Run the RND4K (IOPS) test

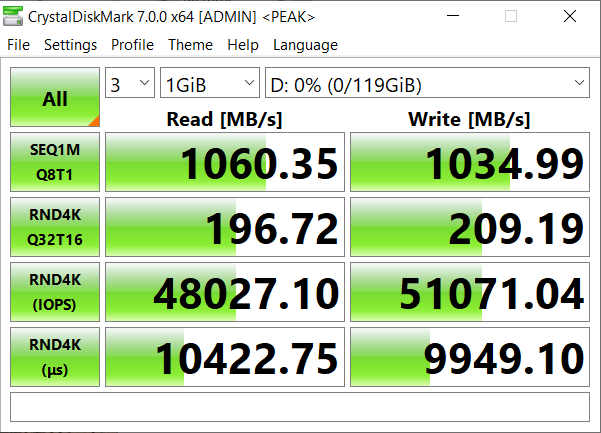coord(55,291)
